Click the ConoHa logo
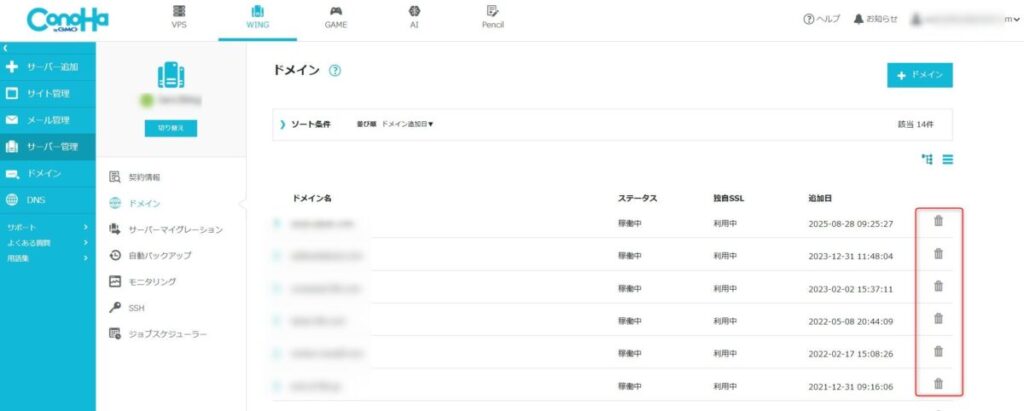The height and width of the screenshot is (411, 1024). (x=68, y=20)
